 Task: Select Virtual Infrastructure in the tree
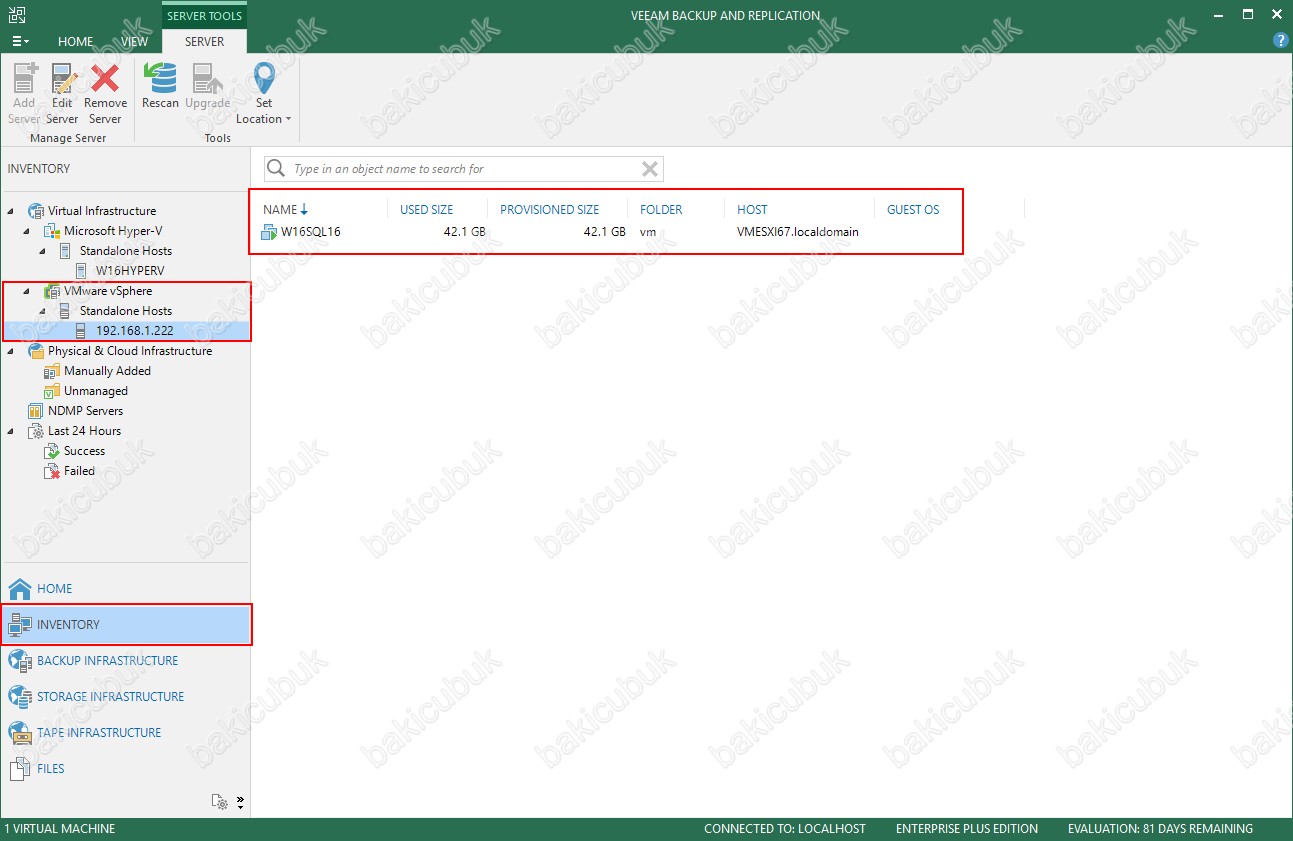[102, 211]
